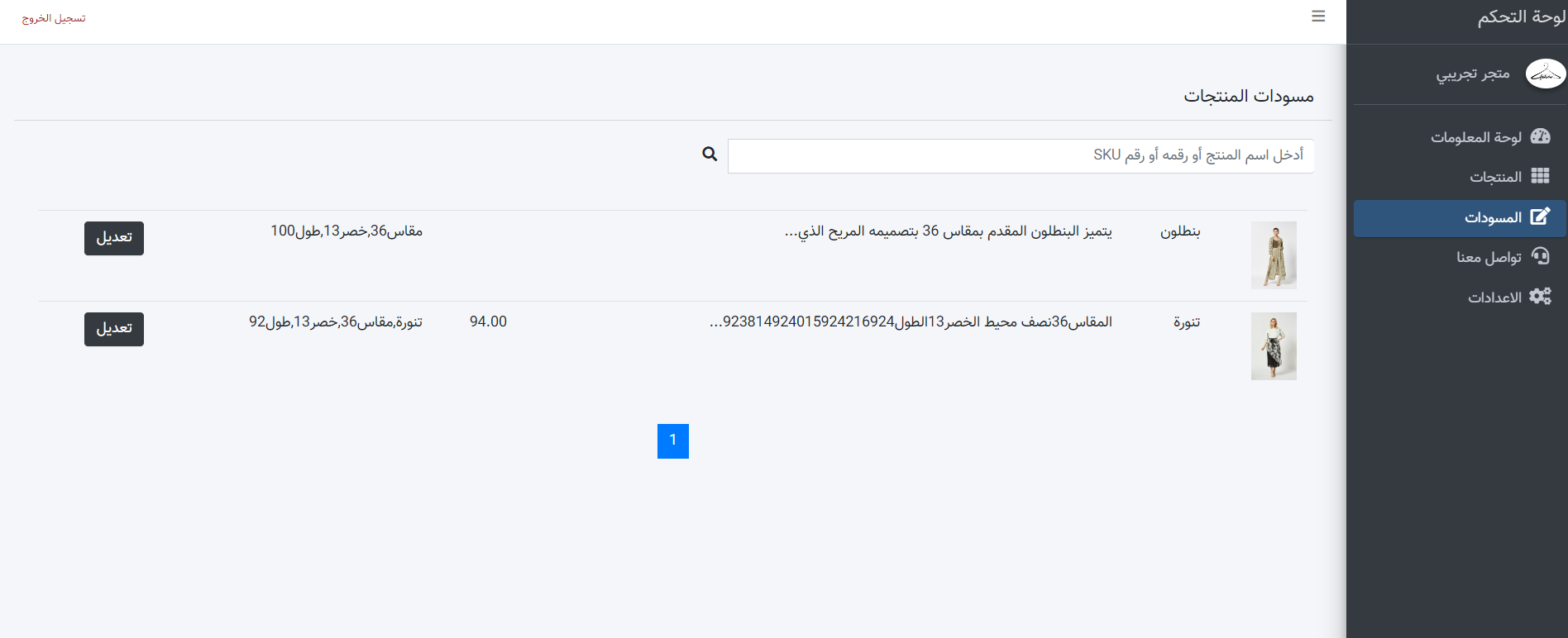Screen dimensions: 1568x638
Task: Click the hamburger menu toggle icon
Action: pyautogui.click(x=1318, y=17)
